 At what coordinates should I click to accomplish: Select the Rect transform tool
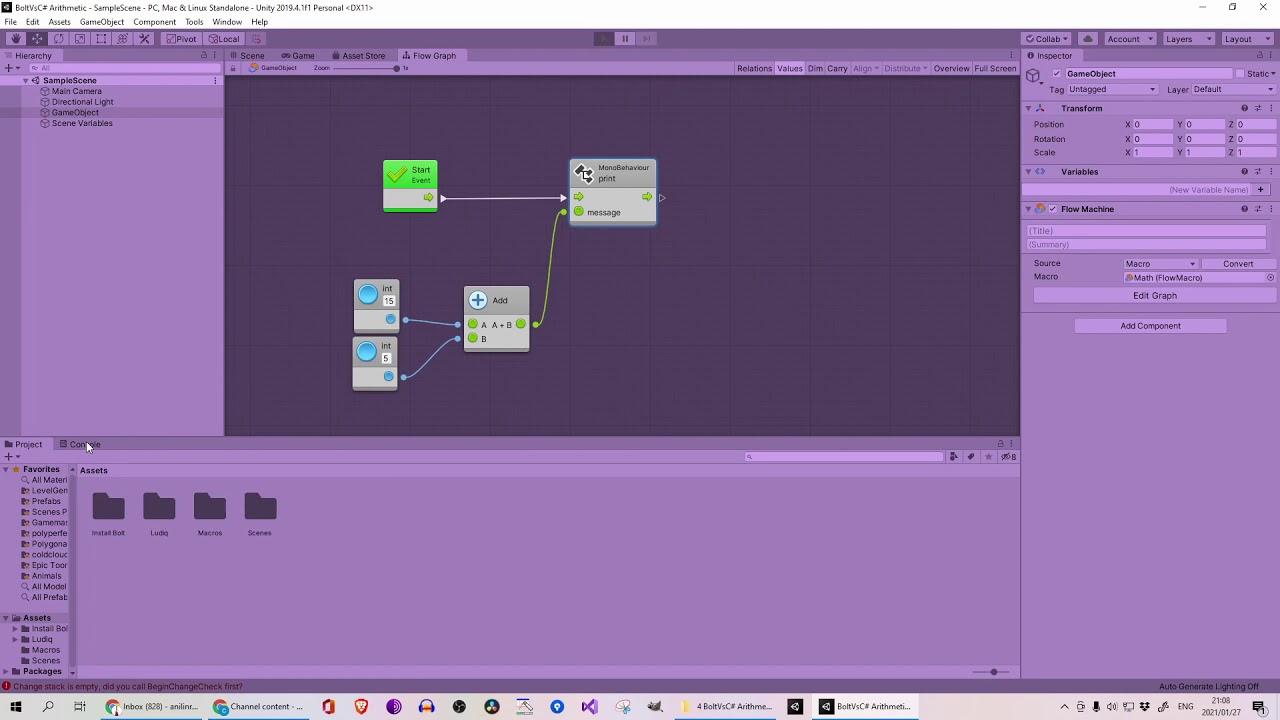point(101,39)
